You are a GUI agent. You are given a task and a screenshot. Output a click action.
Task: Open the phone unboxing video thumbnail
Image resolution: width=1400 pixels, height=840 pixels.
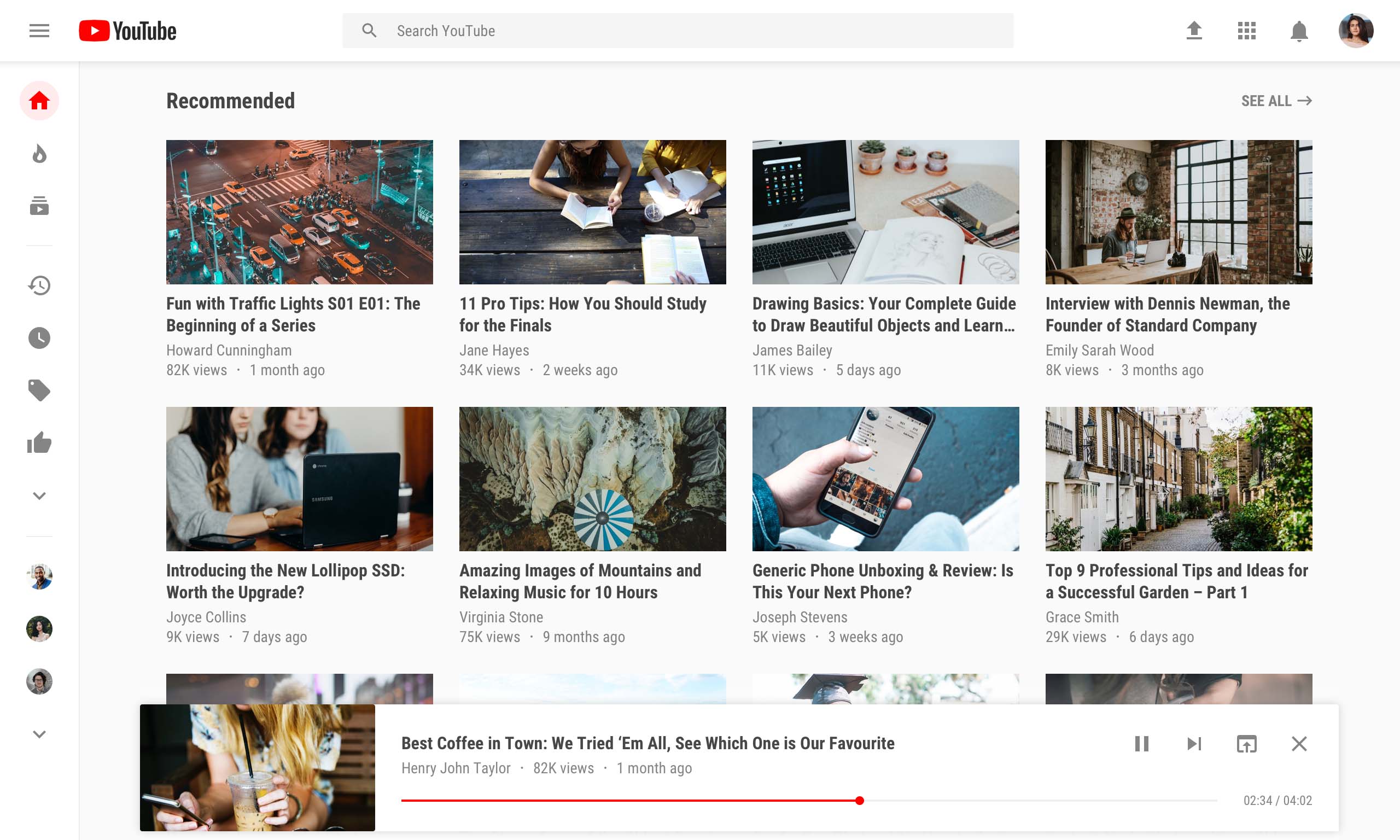[885, 479]
